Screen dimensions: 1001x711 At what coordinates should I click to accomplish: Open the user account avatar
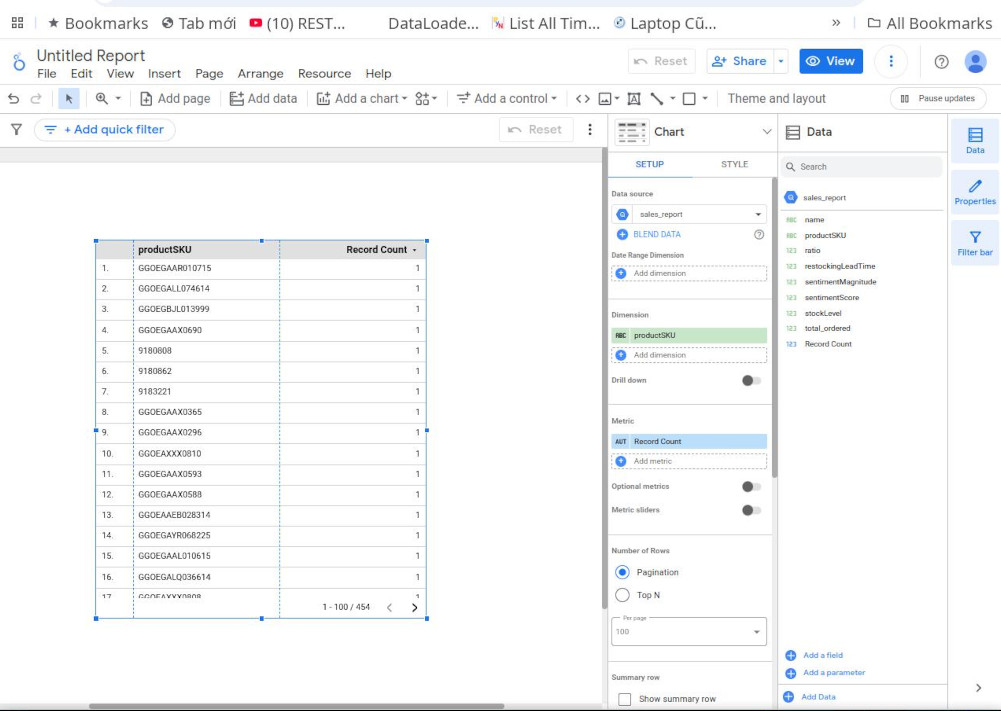[x=975, y=61]
